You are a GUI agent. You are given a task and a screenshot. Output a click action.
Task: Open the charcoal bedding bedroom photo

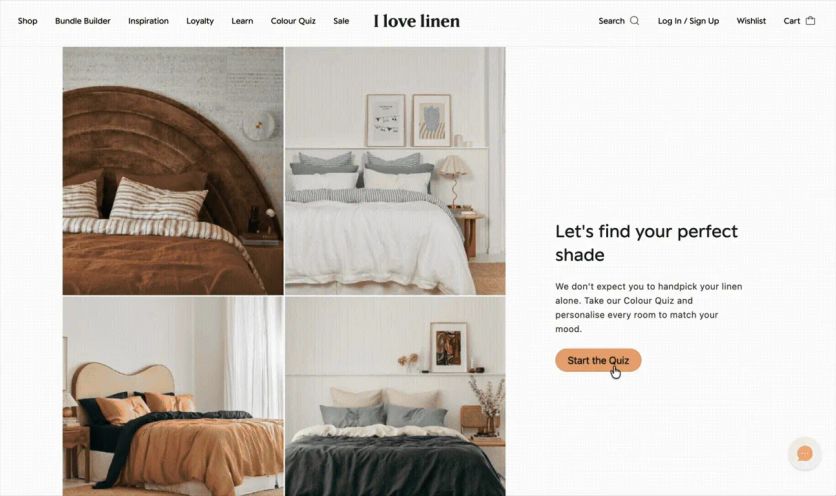coord(395,396)
